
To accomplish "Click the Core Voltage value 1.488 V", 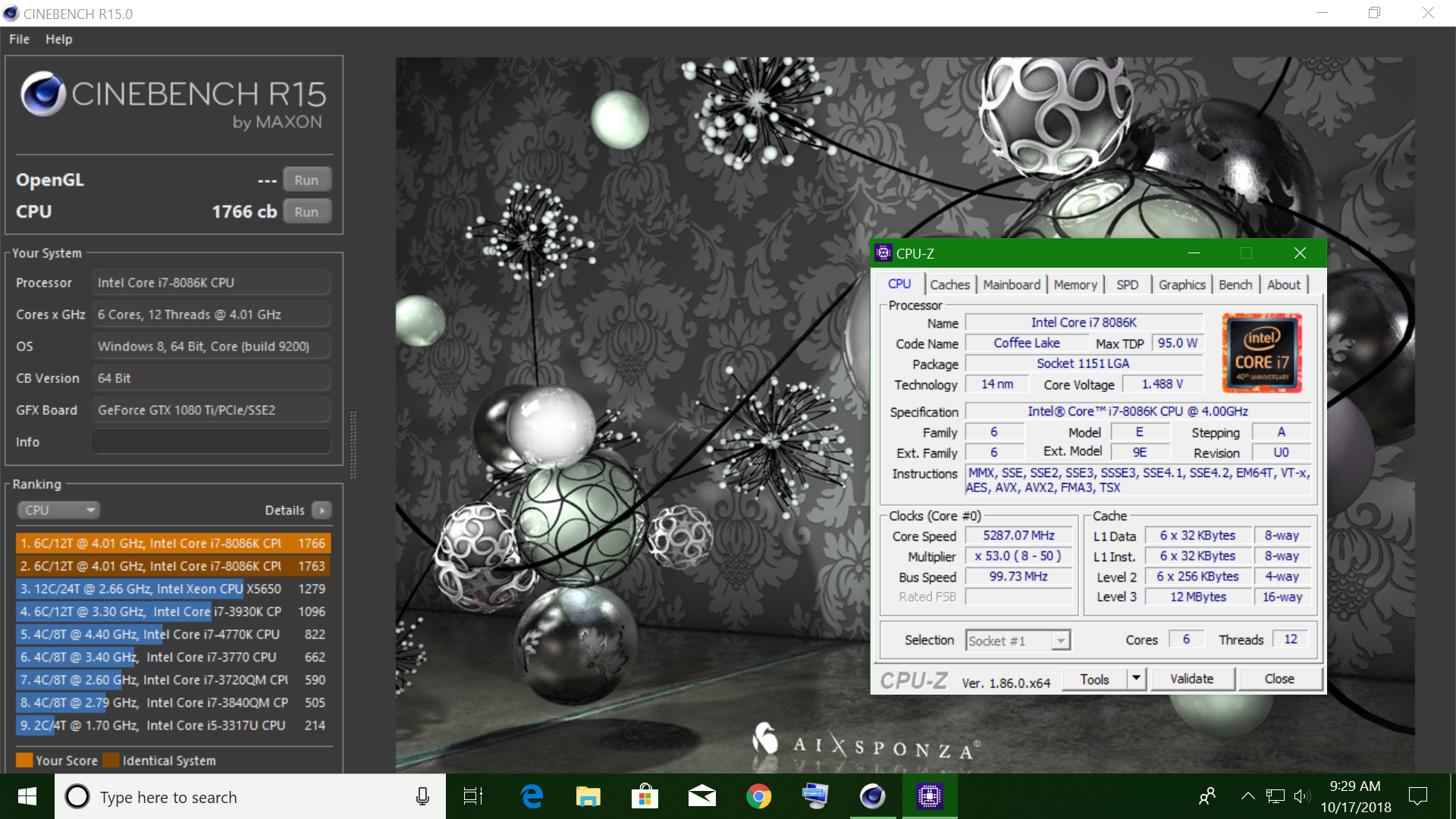I will (x=1162, y=384).
